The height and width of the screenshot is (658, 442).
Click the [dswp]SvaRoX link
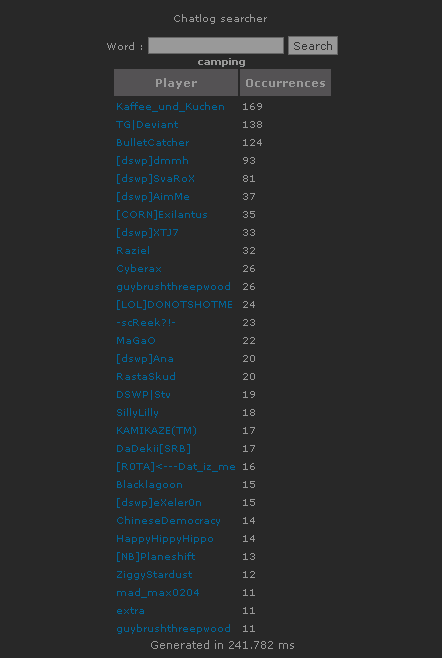(156, 179)
